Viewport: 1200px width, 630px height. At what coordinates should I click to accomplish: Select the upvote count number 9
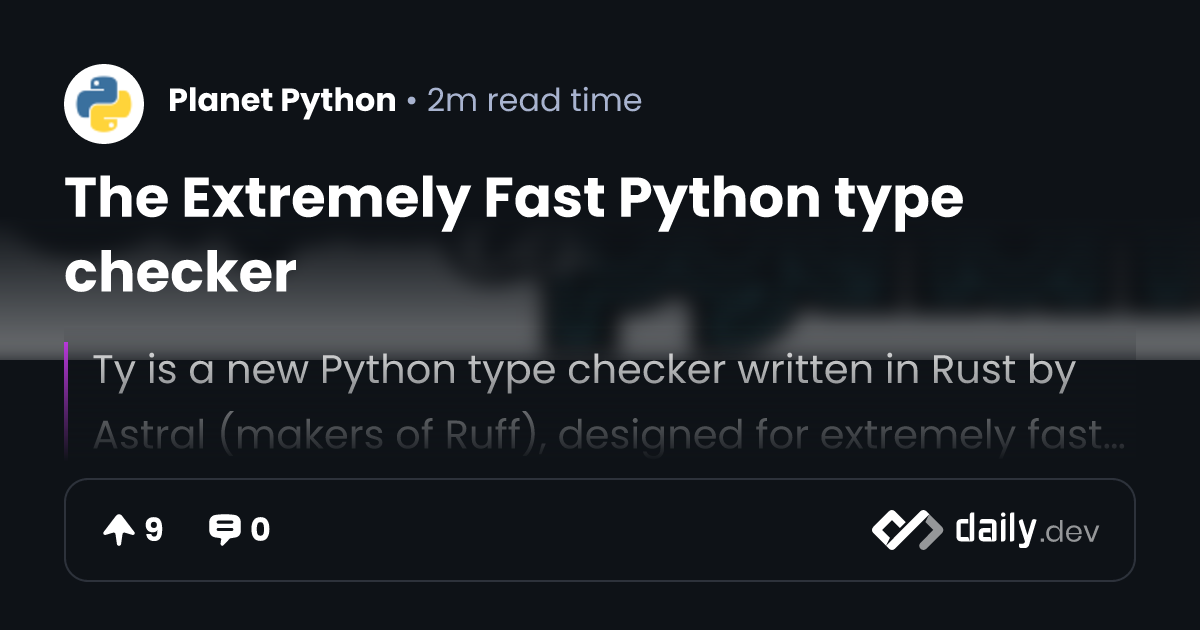pyautogui.click(x=154, y=530)
